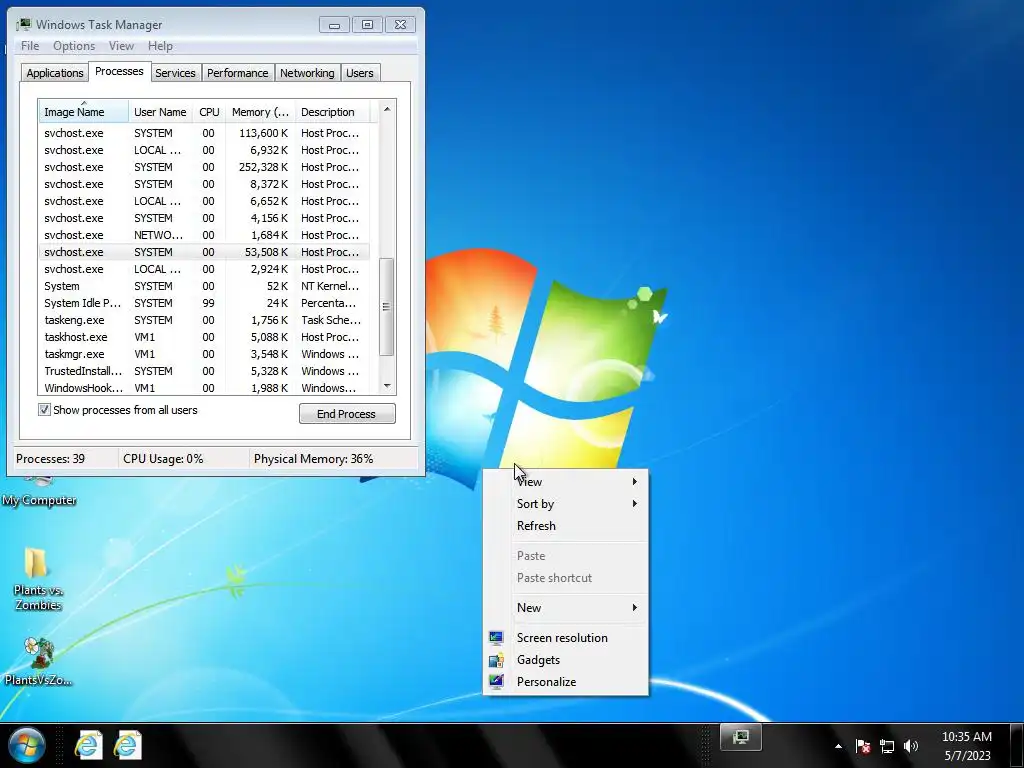Open the network tray icon
Image resolution: width=1024 pixels, height=768 pixels.
click(x=887, y=746)
